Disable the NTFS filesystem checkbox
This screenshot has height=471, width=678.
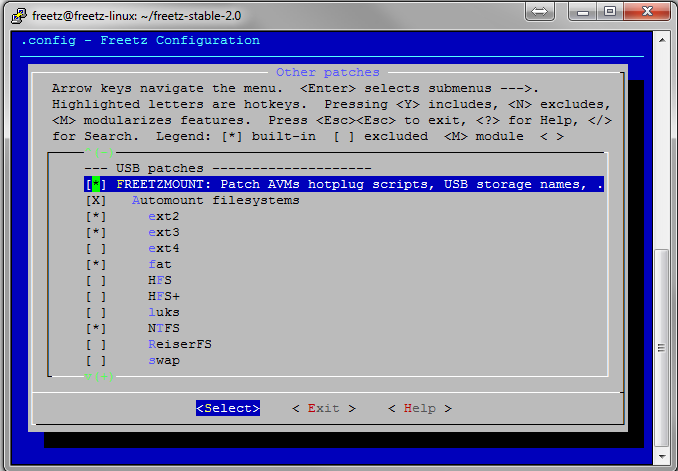96,328
